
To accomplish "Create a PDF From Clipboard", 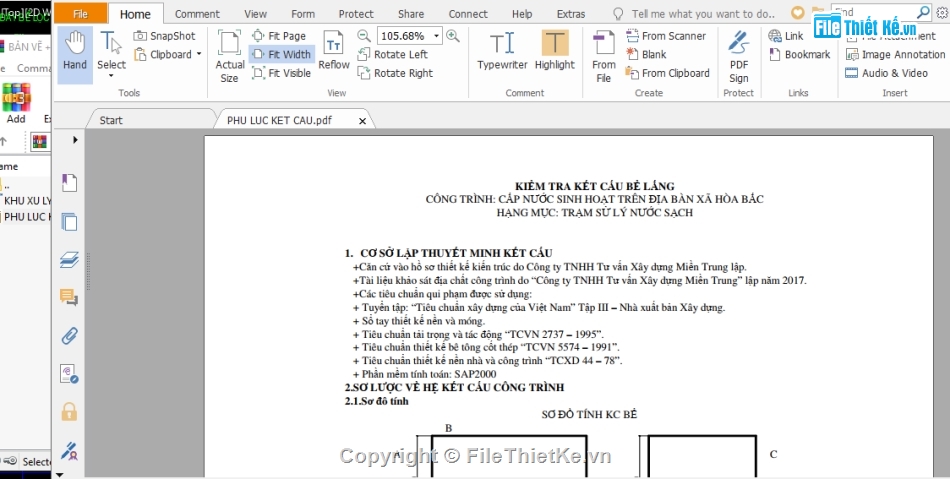I will pos(668,73).
